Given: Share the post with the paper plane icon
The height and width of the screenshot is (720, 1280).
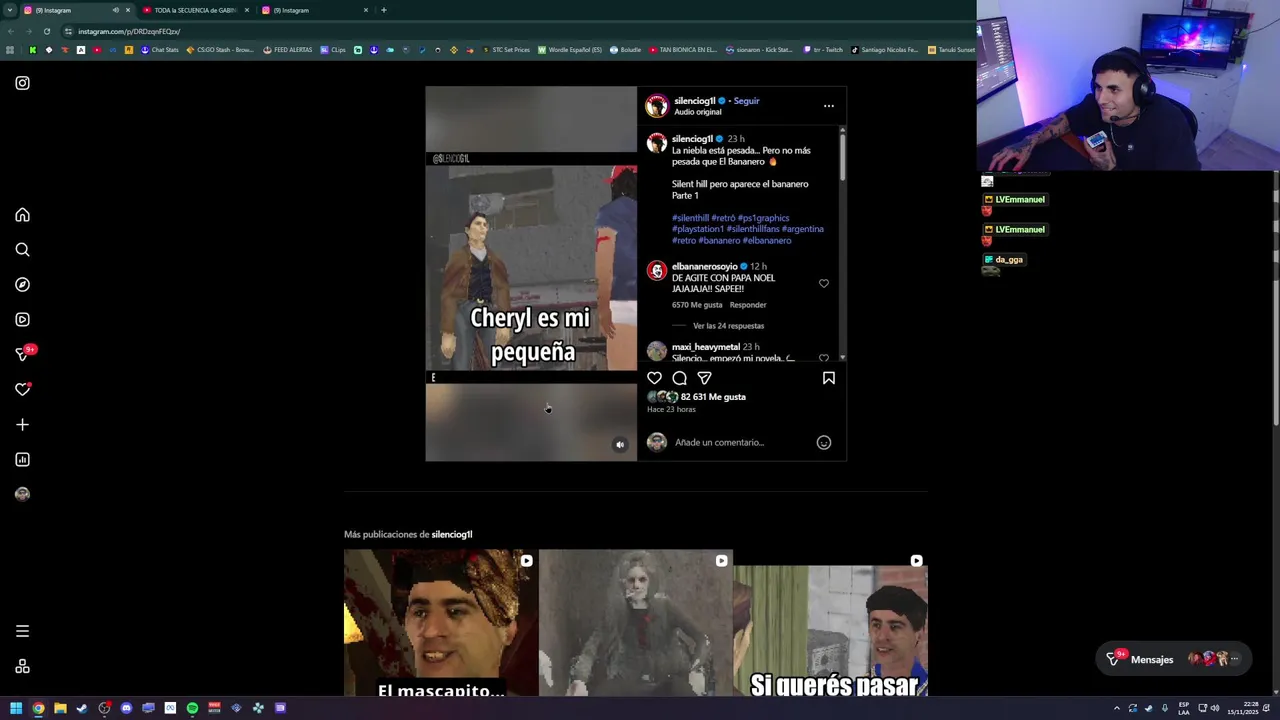Looking at the screenshot, I should 704,378.
